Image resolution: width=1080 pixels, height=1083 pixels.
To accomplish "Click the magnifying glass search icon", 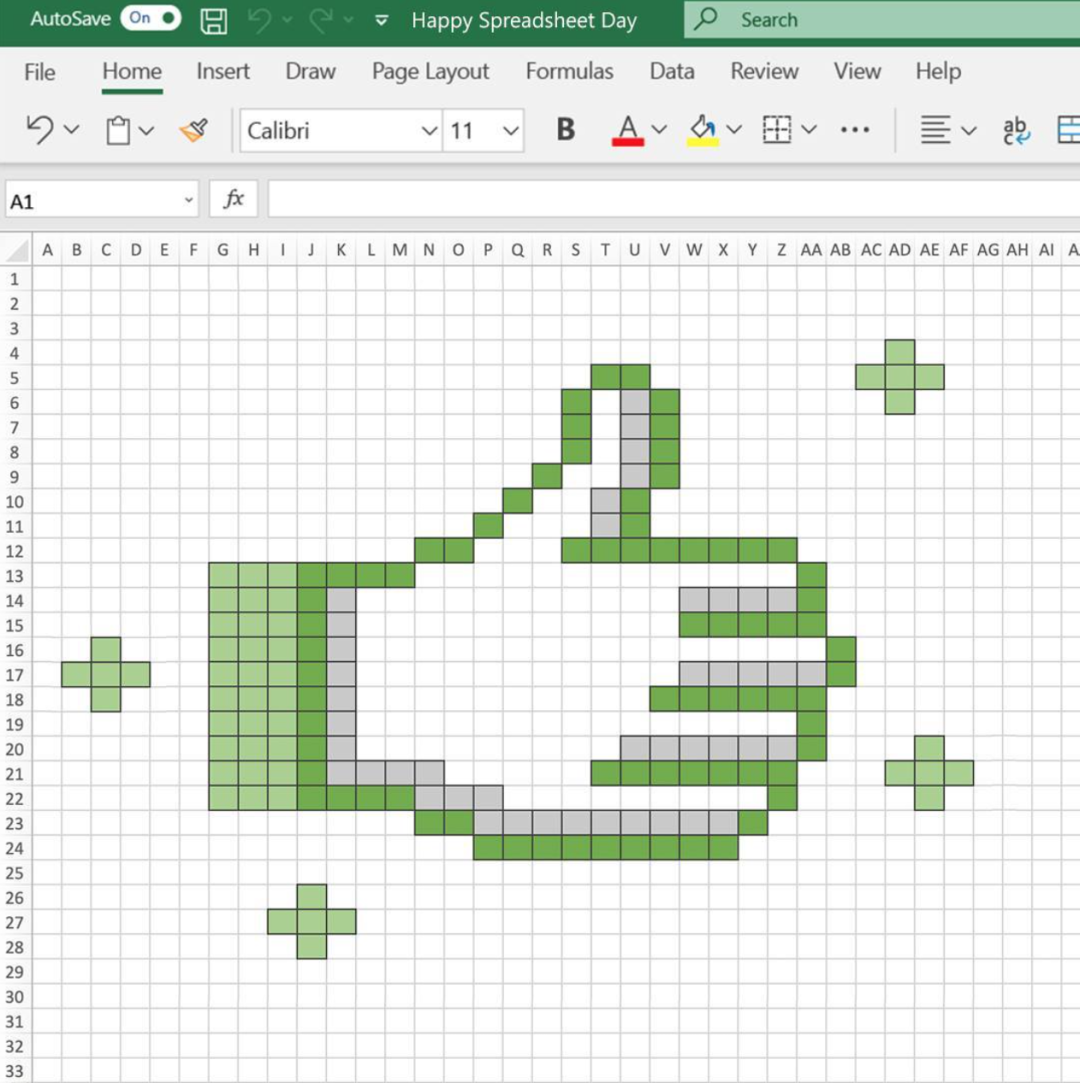I will (x=705, y=19).
